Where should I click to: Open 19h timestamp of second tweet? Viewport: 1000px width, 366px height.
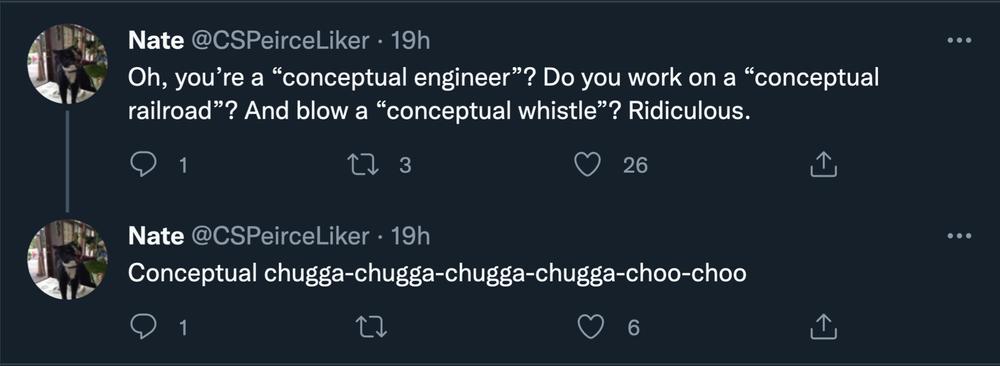[410, 236]
